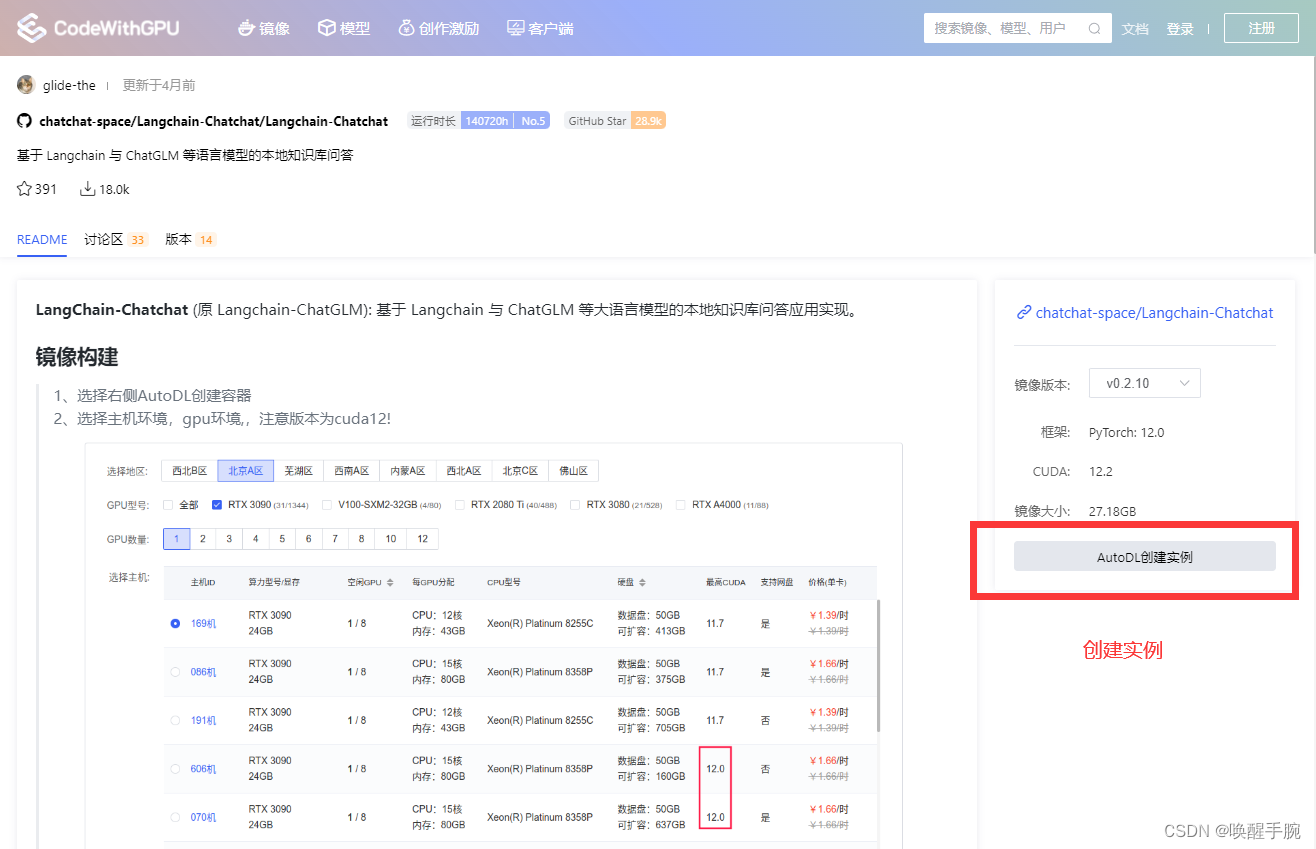Image resolution: width=1316 pixels, height=849 pixels.
Task: Select the 芜湖区 region
Action: click(x=298, y=471)
